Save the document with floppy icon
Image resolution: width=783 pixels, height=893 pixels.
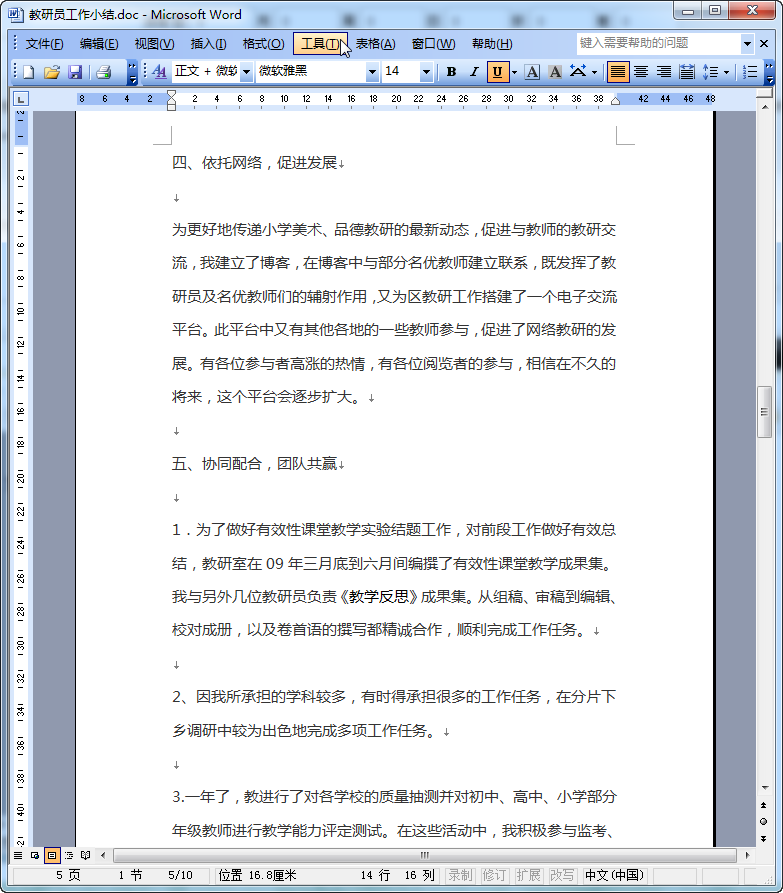pyautogui.click(x=75, y=72)
